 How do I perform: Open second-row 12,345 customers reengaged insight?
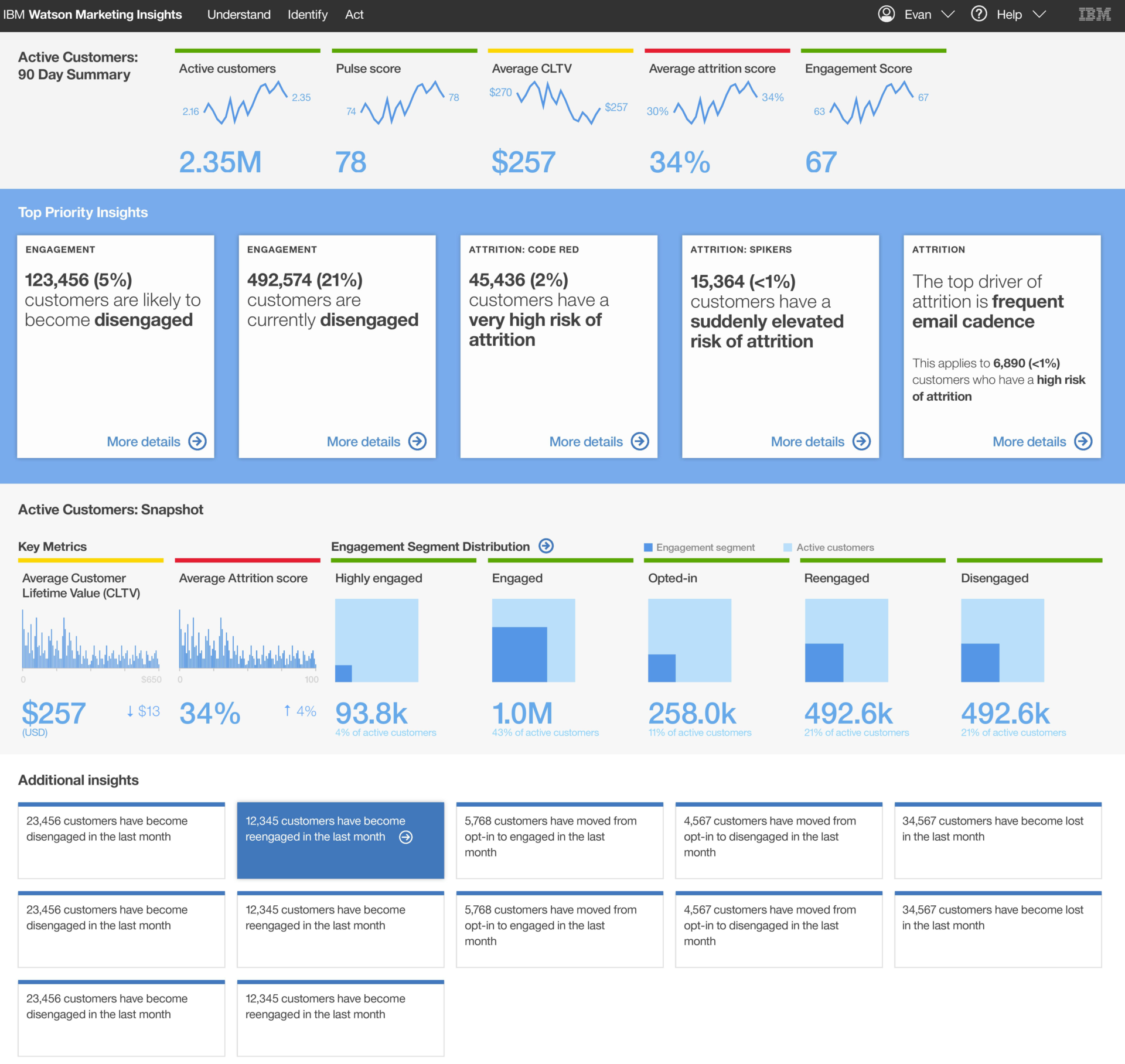pos(340,929)
